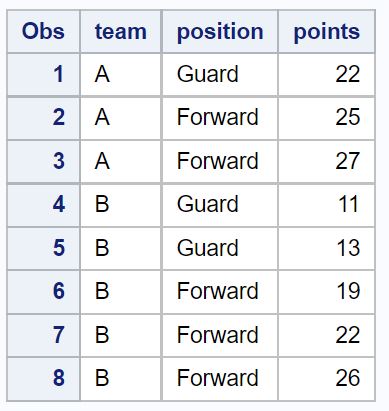Click the points value 25
The image size is (389, 411).
tap(327, 118)
